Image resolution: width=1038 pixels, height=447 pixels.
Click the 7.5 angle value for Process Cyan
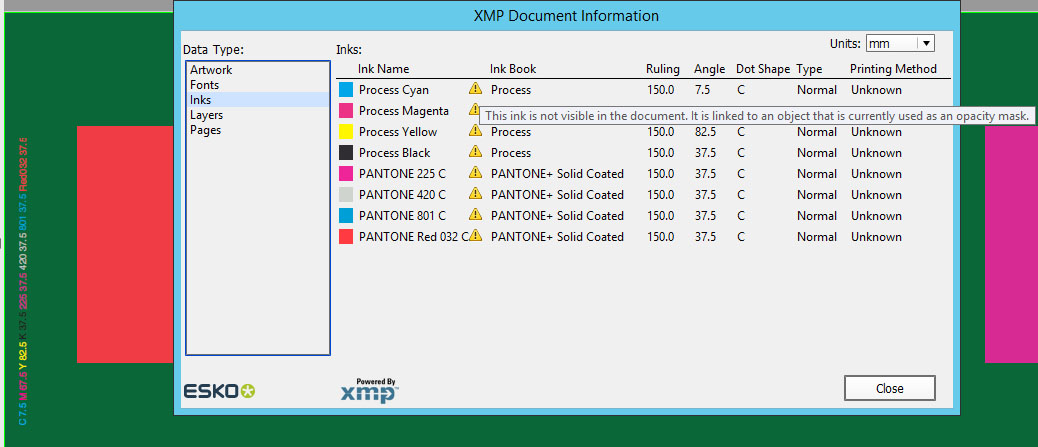[702, 89]
